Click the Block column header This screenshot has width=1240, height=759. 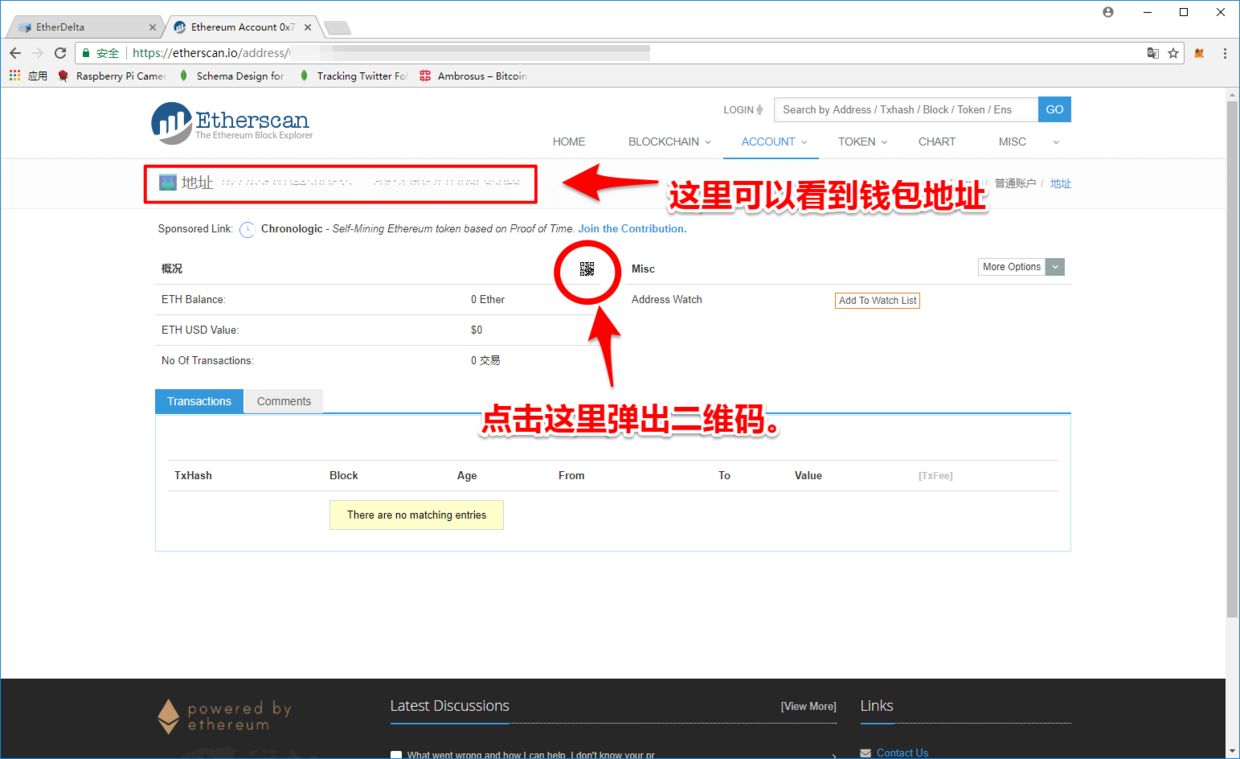[x=344, y=476]
